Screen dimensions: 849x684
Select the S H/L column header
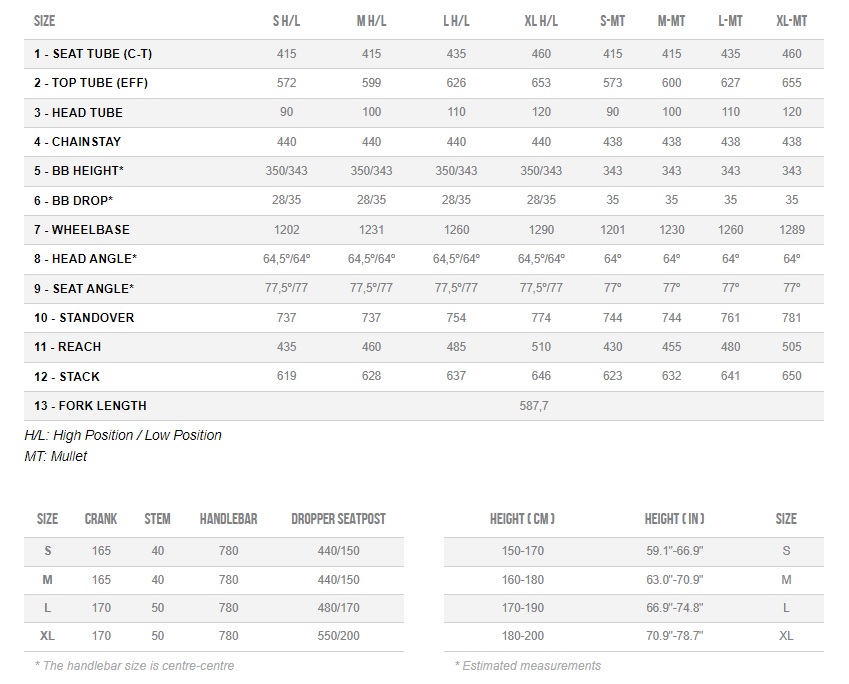(x=286, y=21)
